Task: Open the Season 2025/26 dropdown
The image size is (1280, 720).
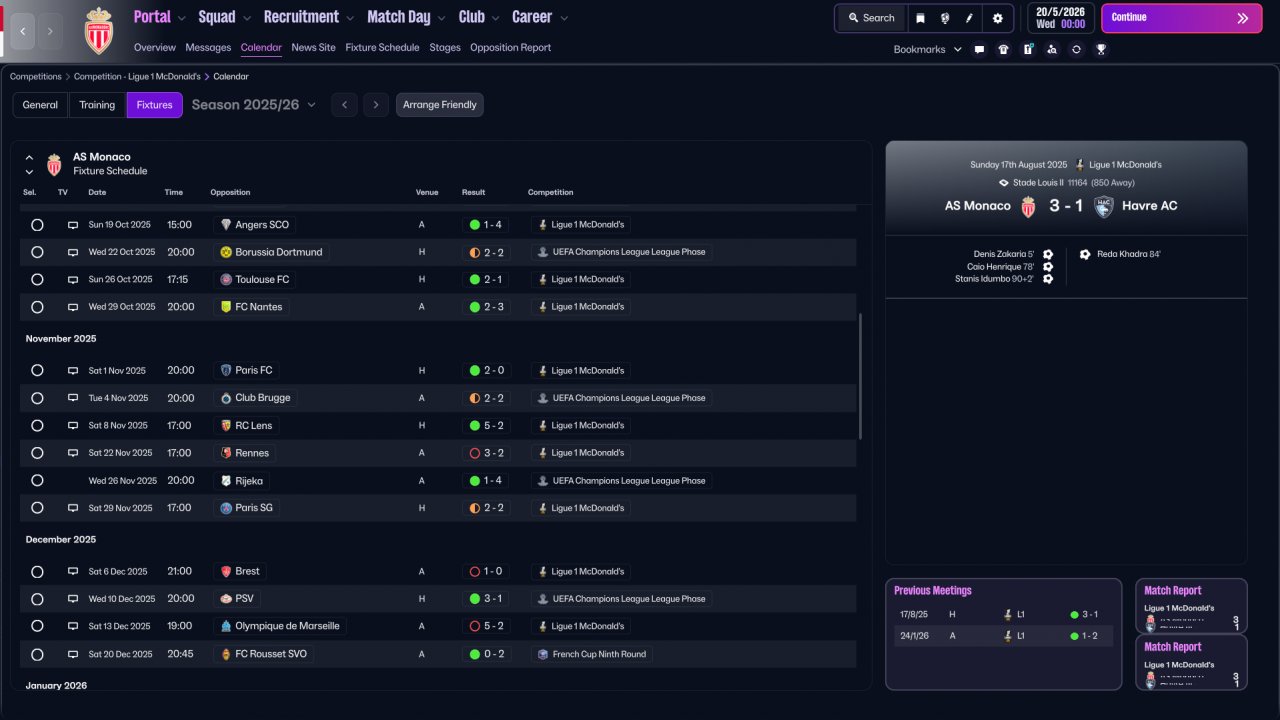Action: click(254, 105)
